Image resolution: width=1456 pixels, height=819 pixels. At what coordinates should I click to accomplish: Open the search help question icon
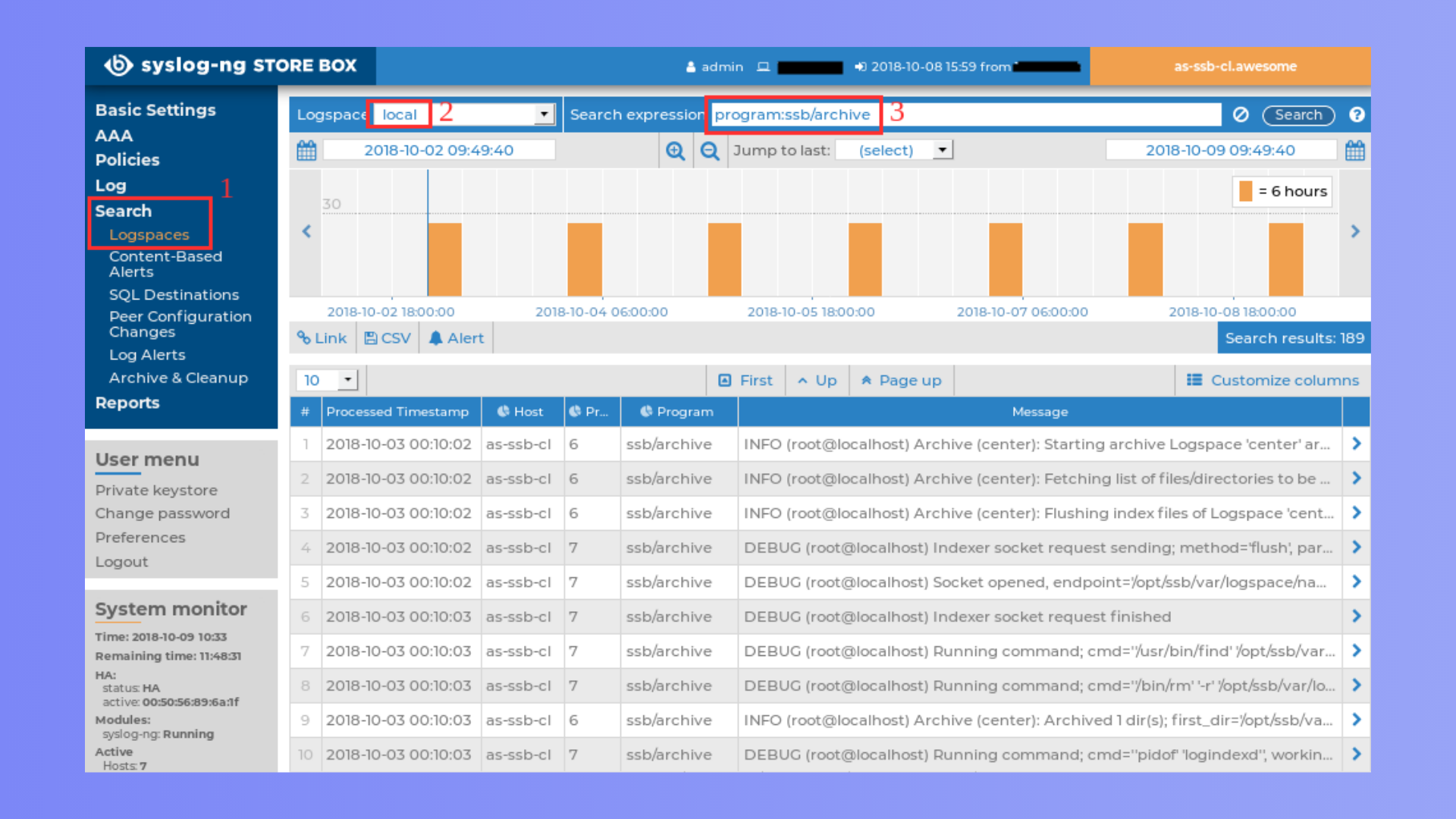1357,115
